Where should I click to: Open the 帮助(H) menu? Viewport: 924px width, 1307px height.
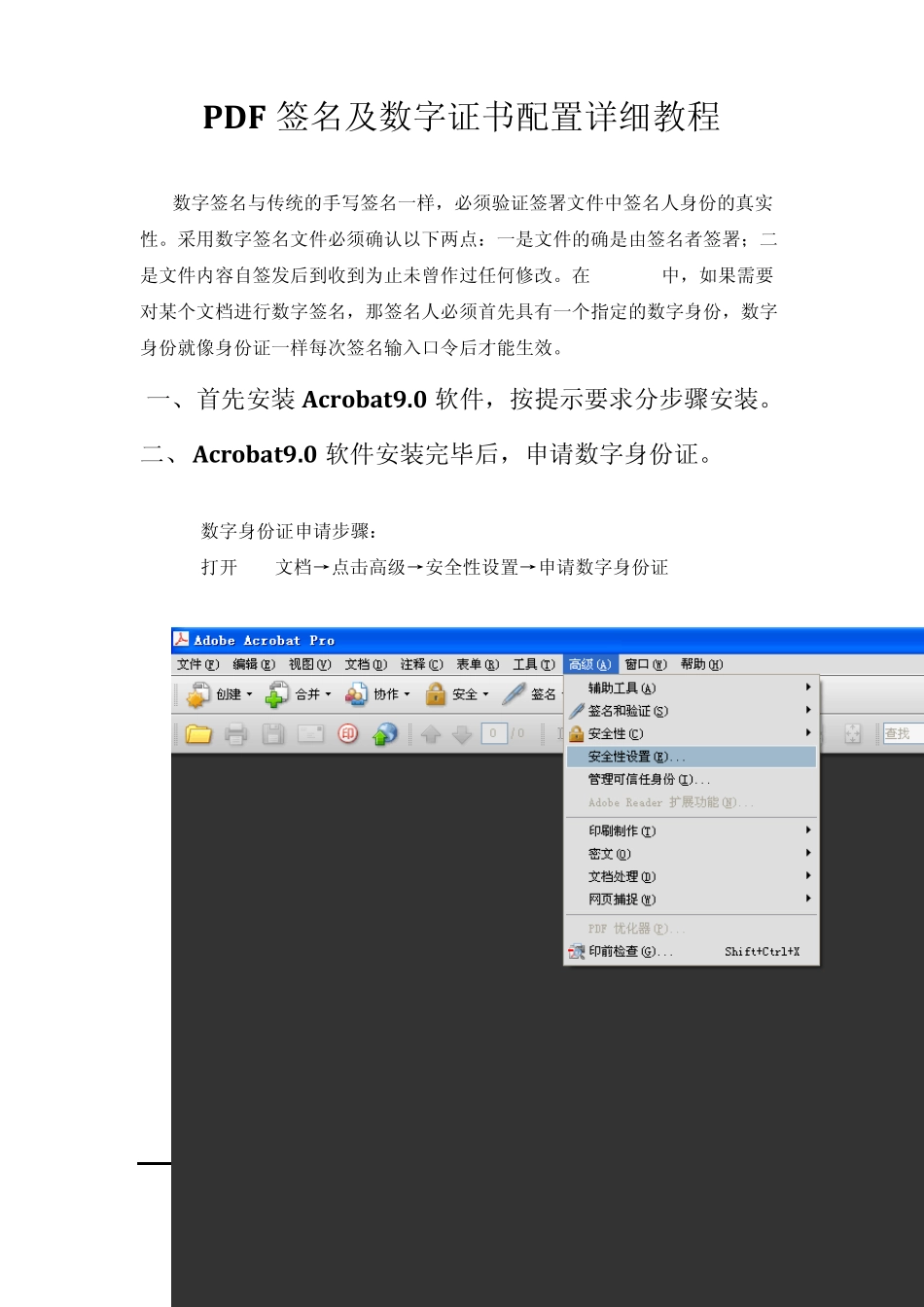pyautogui.click(x=701, y=664)
